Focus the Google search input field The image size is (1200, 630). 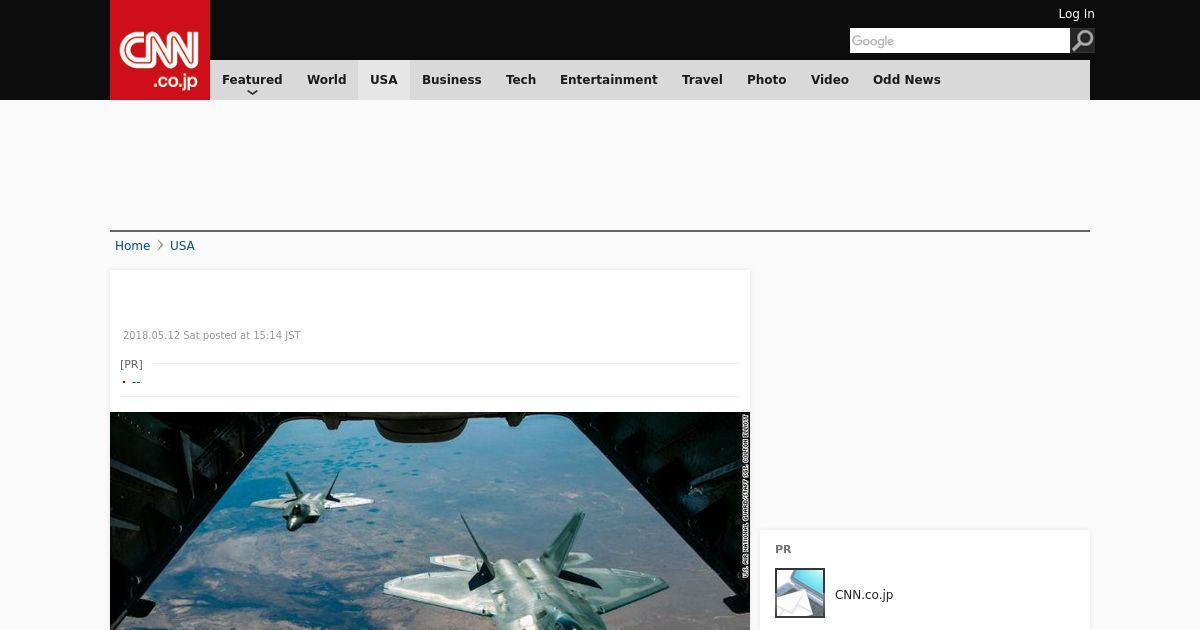click(x=960, y=40)
